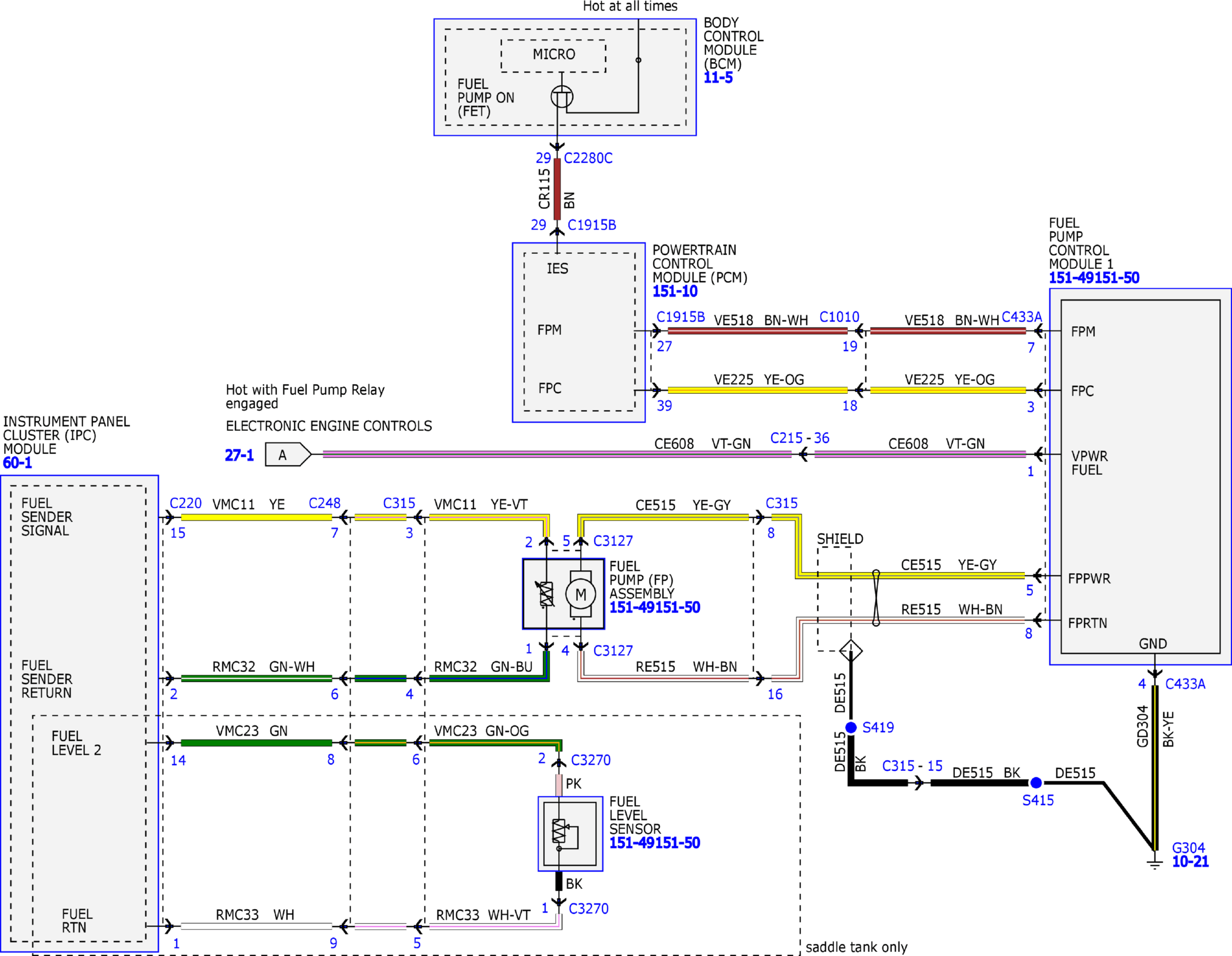Select connector C2280C below the BCM
Image resolution: width=1232 pixels, height=956 pixels.
[588, 158]
